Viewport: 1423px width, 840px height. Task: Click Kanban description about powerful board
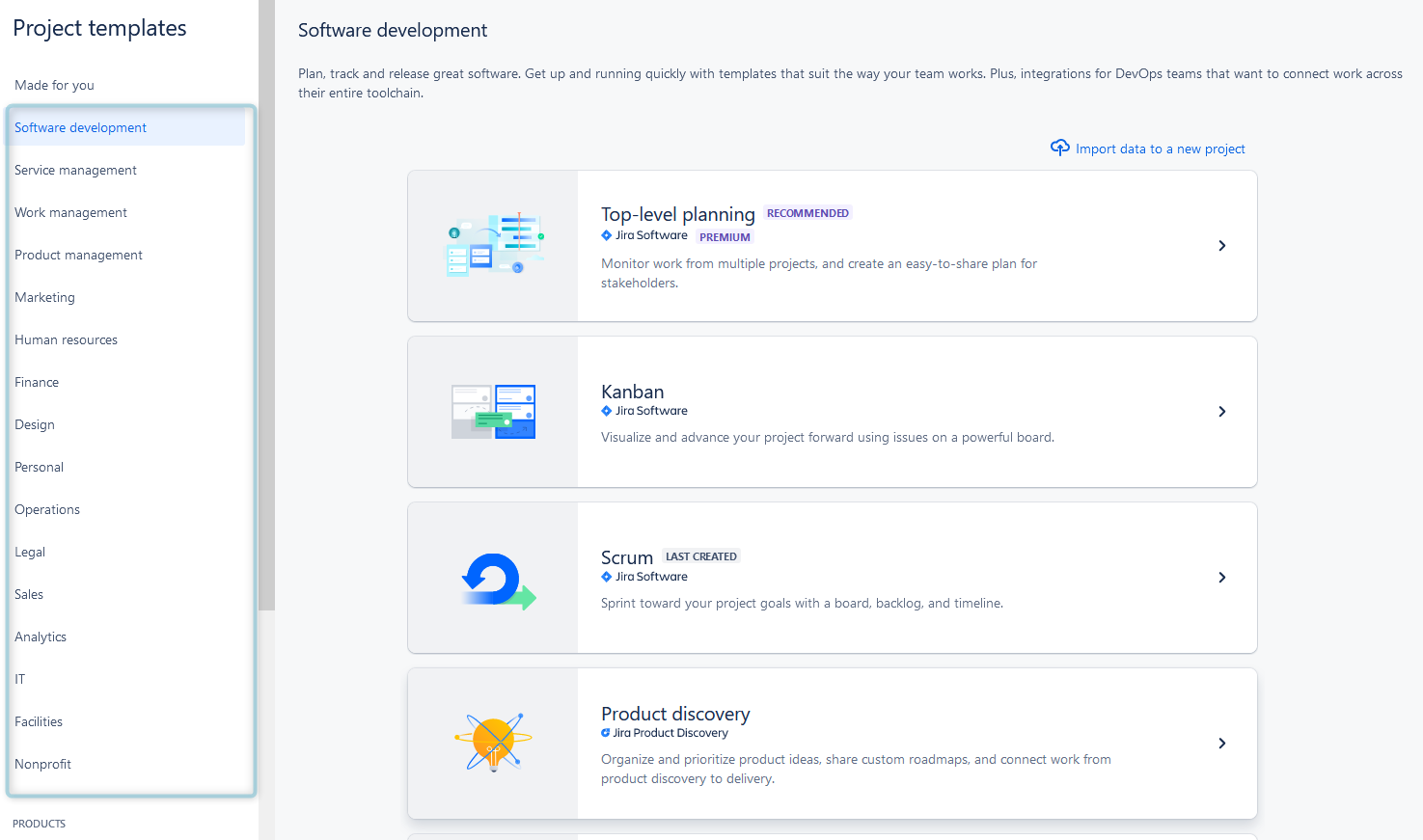(828, 437)
